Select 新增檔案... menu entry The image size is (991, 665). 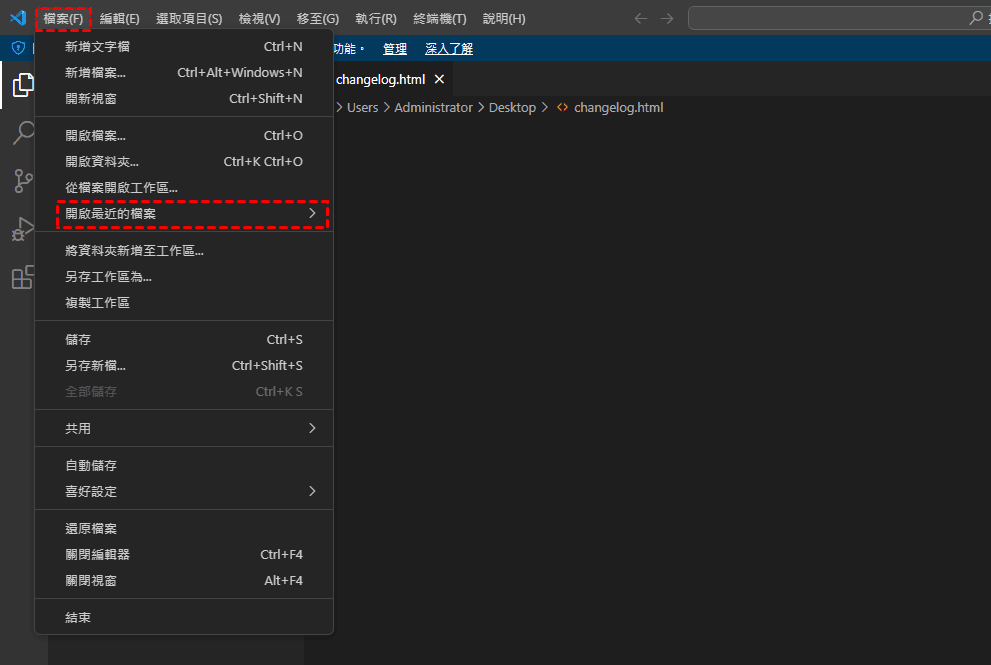coord(184,73)
